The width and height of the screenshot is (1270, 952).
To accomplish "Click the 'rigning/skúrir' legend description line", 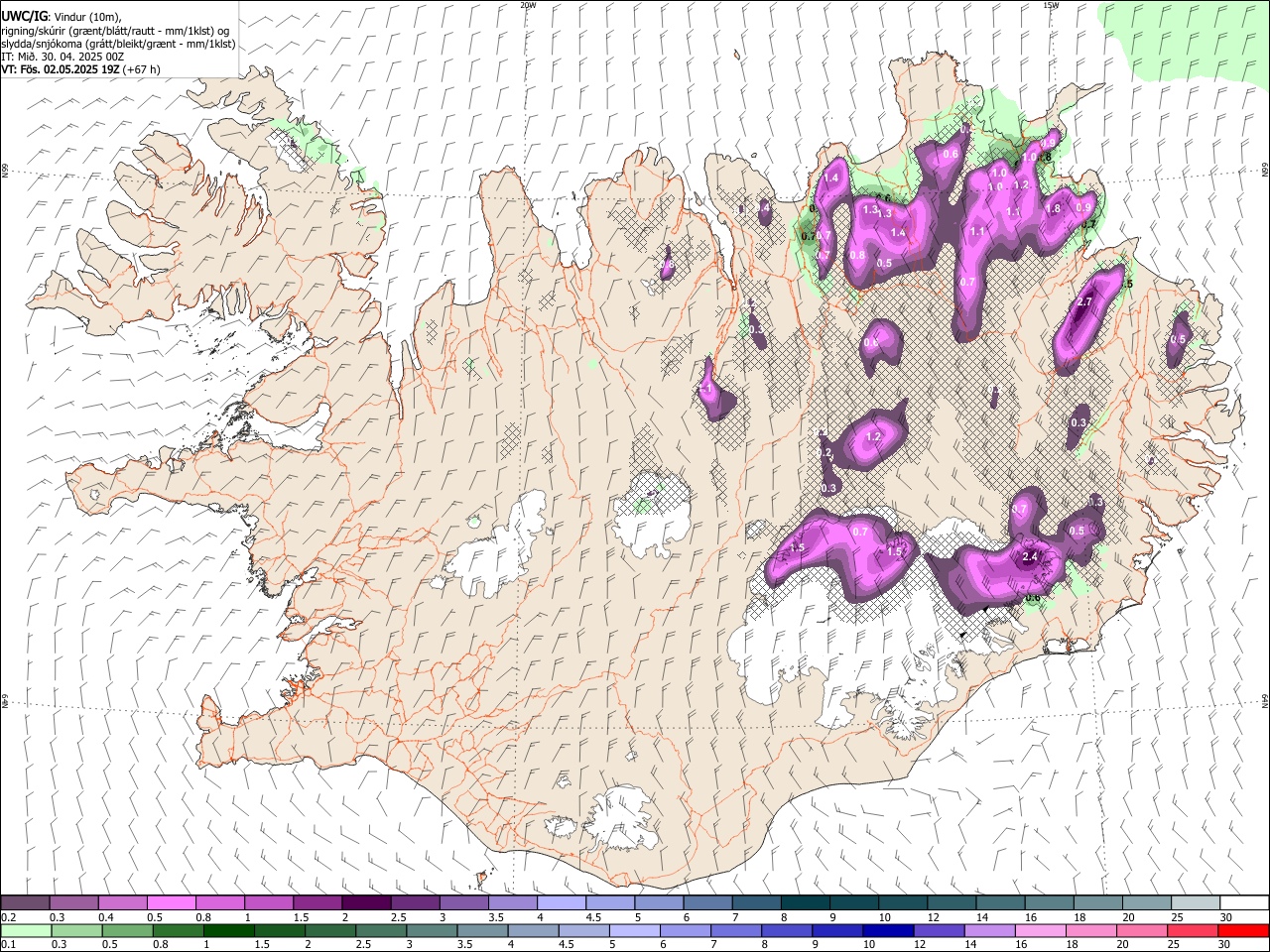I will tap(115, 30).
